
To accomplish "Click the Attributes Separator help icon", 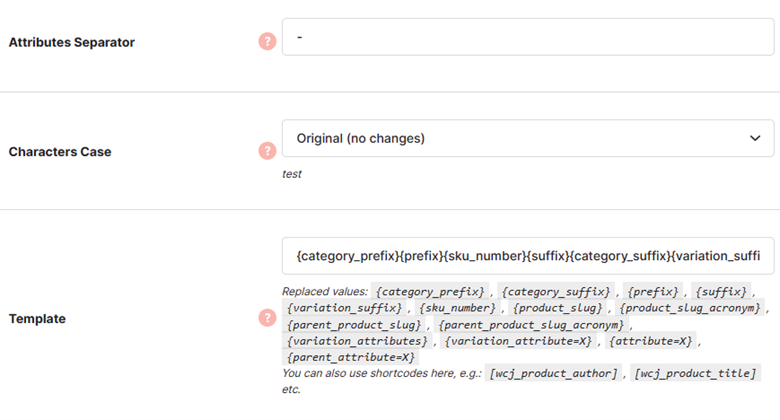I will 267,41.
